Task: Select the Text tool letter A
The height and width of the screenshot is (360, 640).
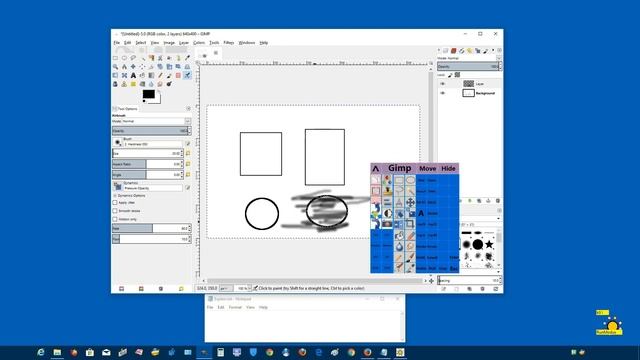Action: pyautogui.click(x=133, y=76)
